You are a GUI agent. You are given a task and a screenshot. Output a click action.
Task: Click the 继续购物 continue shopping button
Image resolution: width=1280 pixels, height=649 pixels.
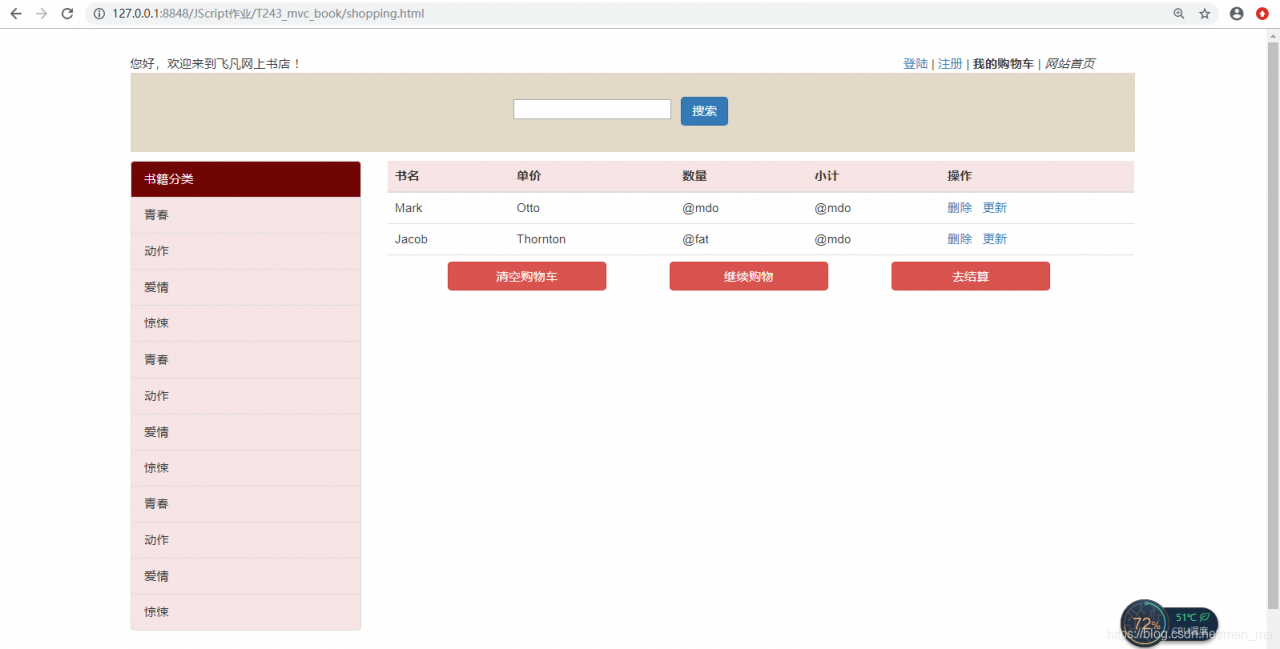[x=749, y=276]
